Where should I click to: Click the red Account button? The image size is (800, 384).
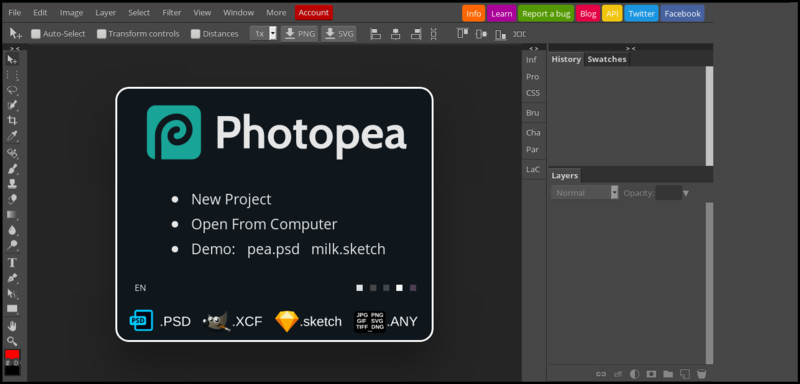click(314, 13)
